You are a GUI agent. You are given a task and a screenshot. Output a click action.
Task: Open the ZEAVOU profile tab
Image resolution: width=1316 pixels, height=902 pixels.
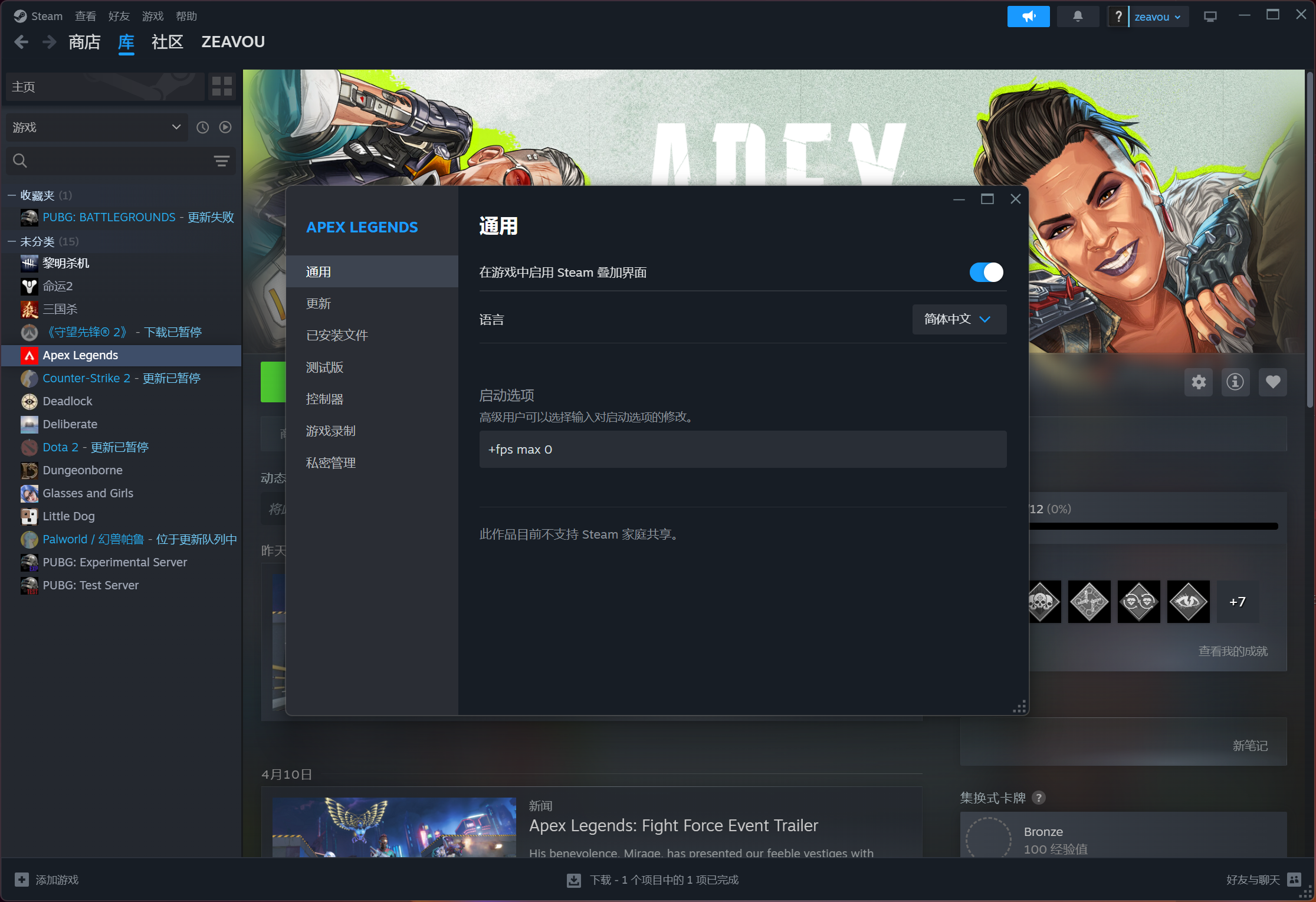(x=233, y=42)
